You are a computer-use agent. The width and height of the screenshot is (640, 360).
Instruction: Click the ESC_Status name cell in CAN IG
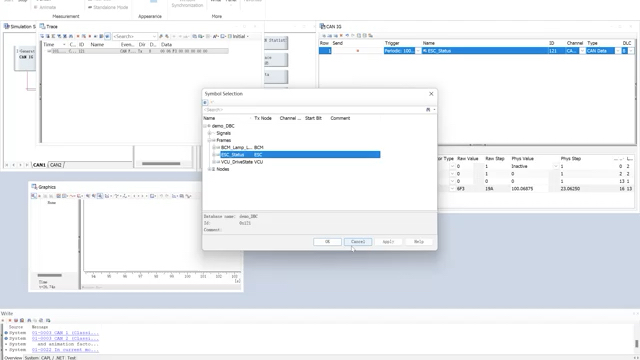tap(485, 51)
